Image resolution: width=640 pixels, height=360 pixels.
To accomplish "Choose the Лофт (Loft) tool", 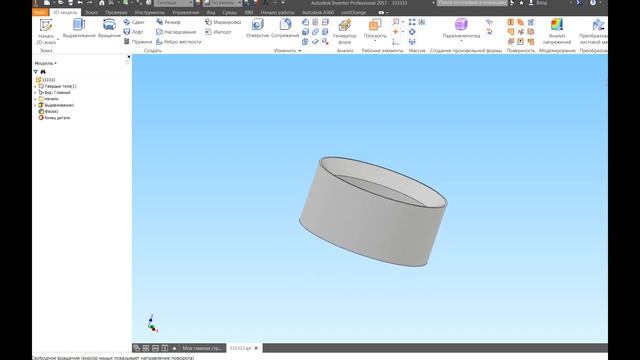I will click(x=133, y=32).
